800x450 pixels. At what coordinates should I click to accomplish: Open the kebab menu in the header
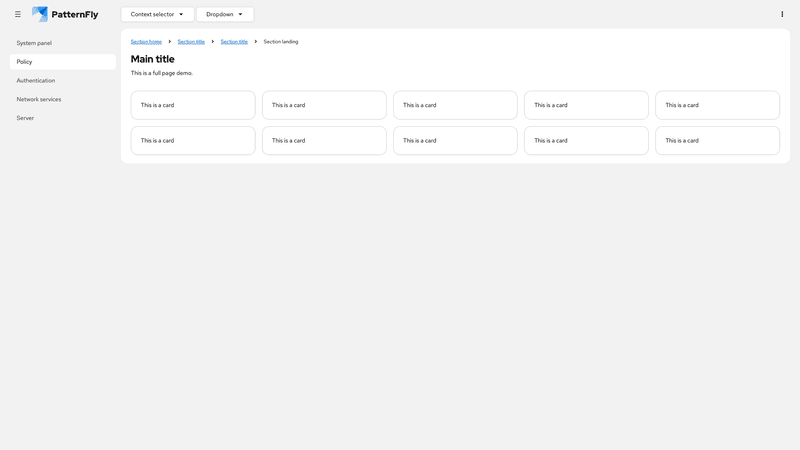tap(782, 14)
